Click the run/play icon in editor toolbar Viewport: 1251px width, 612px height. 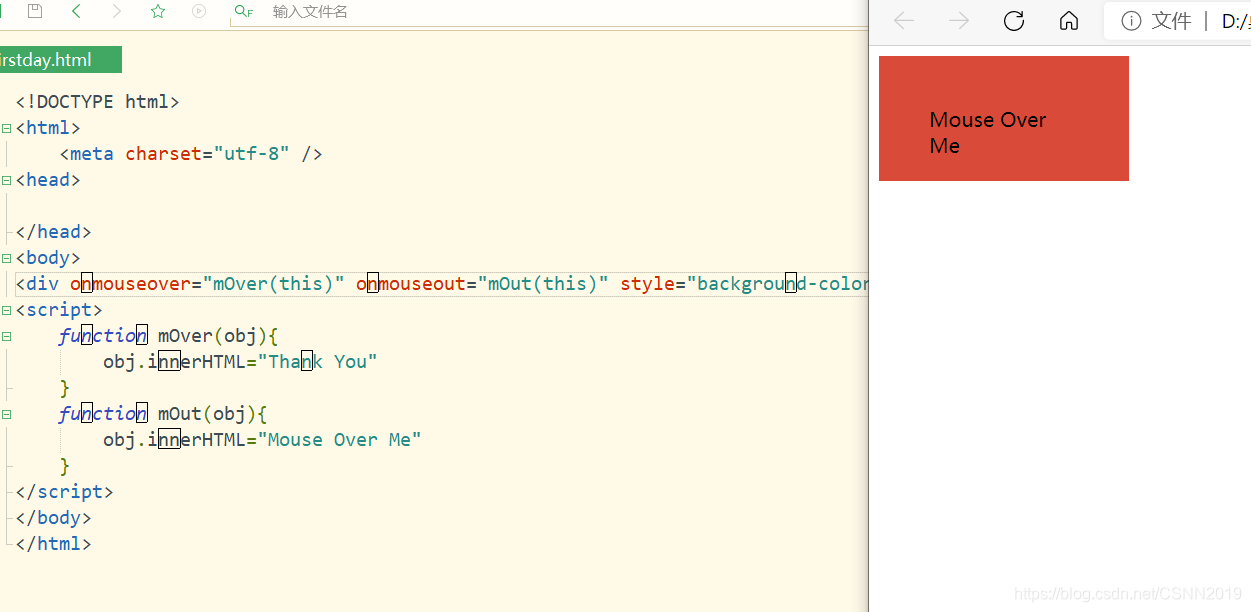pyautogui.click(x=199, y=11)
